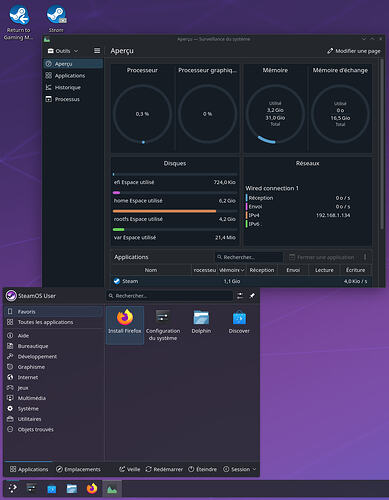Open the Processus page

coord(73,99)
